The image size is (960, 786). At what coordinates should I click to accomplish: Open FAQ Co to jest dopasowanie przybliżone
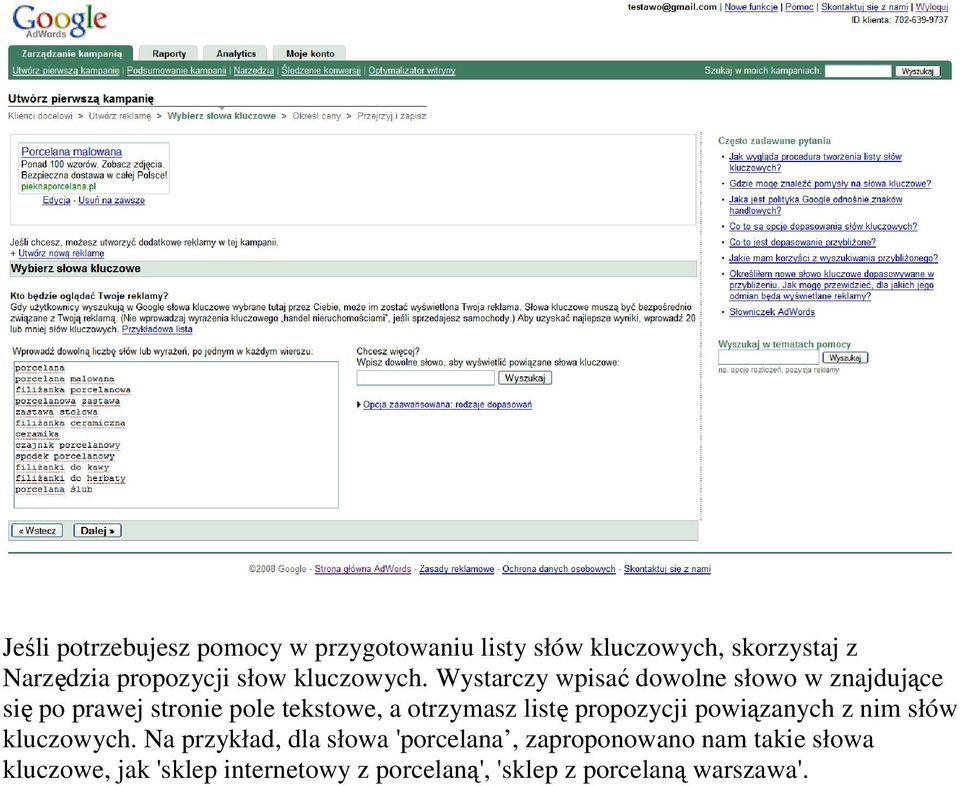click(x=802, y=242)
